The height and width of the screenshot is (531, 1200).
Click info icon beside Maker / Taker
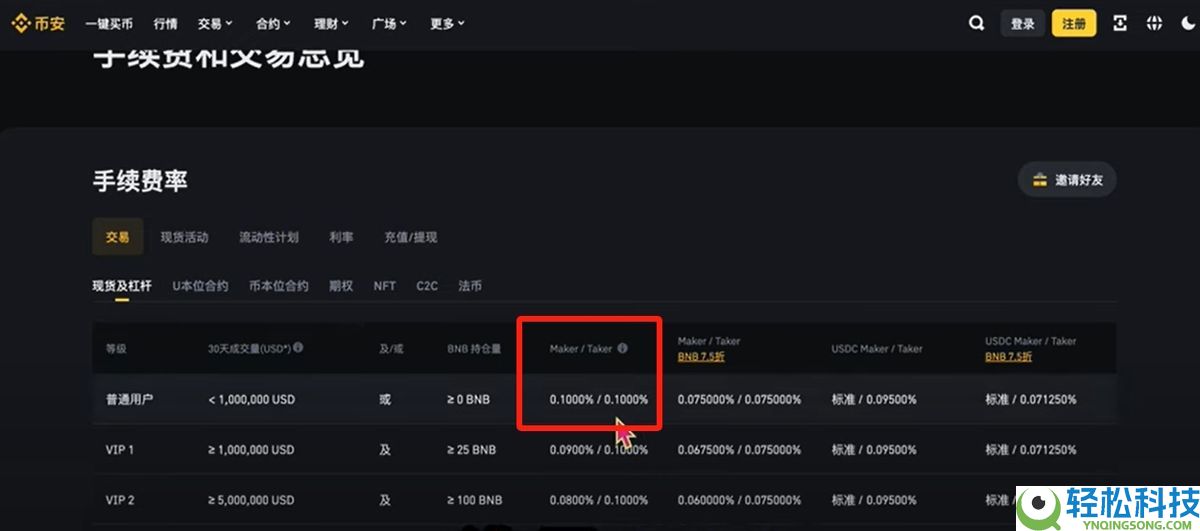tap(622, 348)
